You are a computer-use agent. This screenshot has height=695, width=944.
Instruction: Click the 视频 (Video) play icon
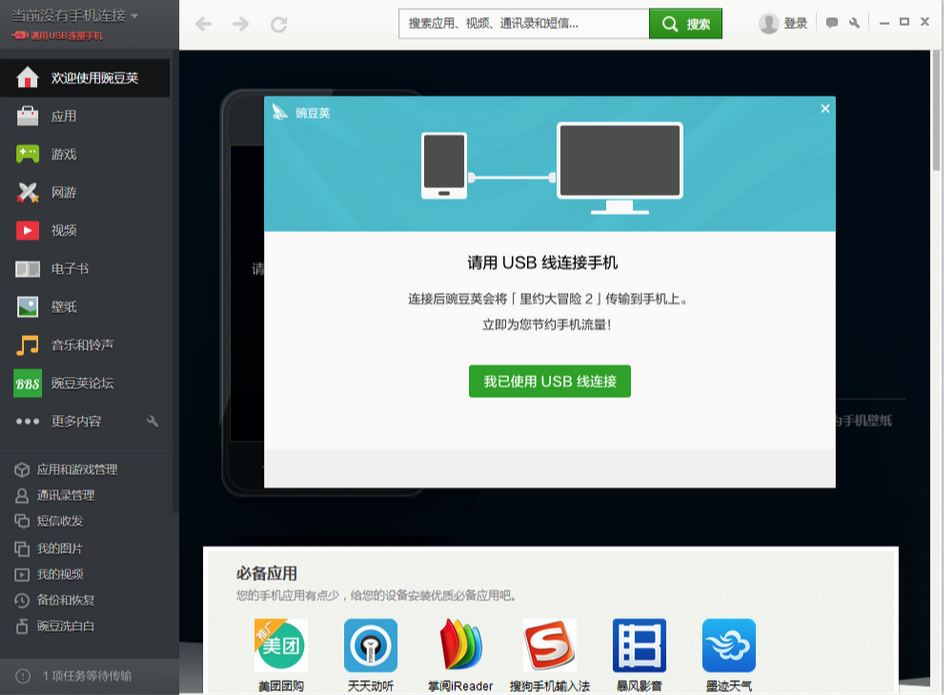click(27, 230)
